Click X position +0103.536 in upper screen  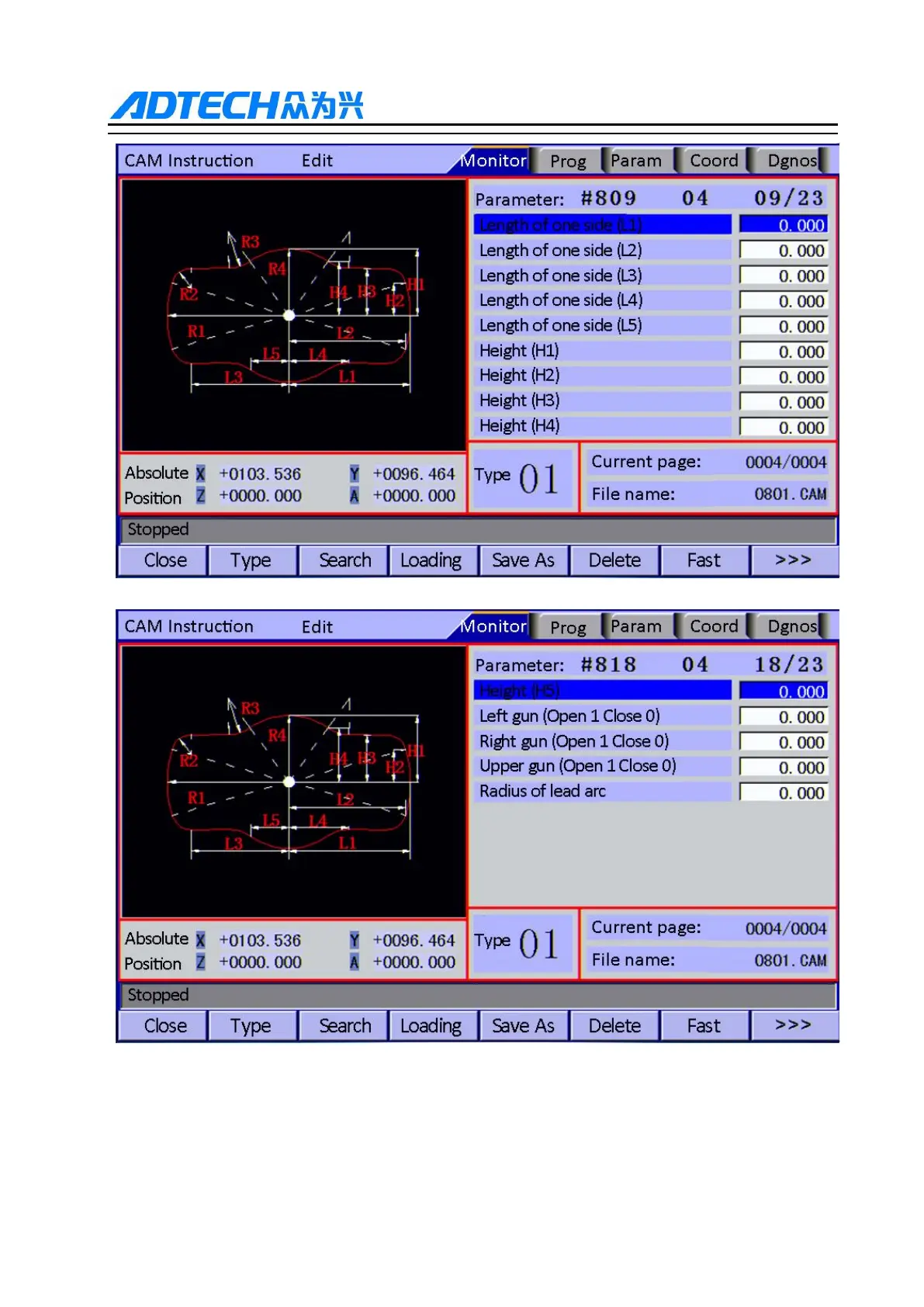(x=260, y=473)
